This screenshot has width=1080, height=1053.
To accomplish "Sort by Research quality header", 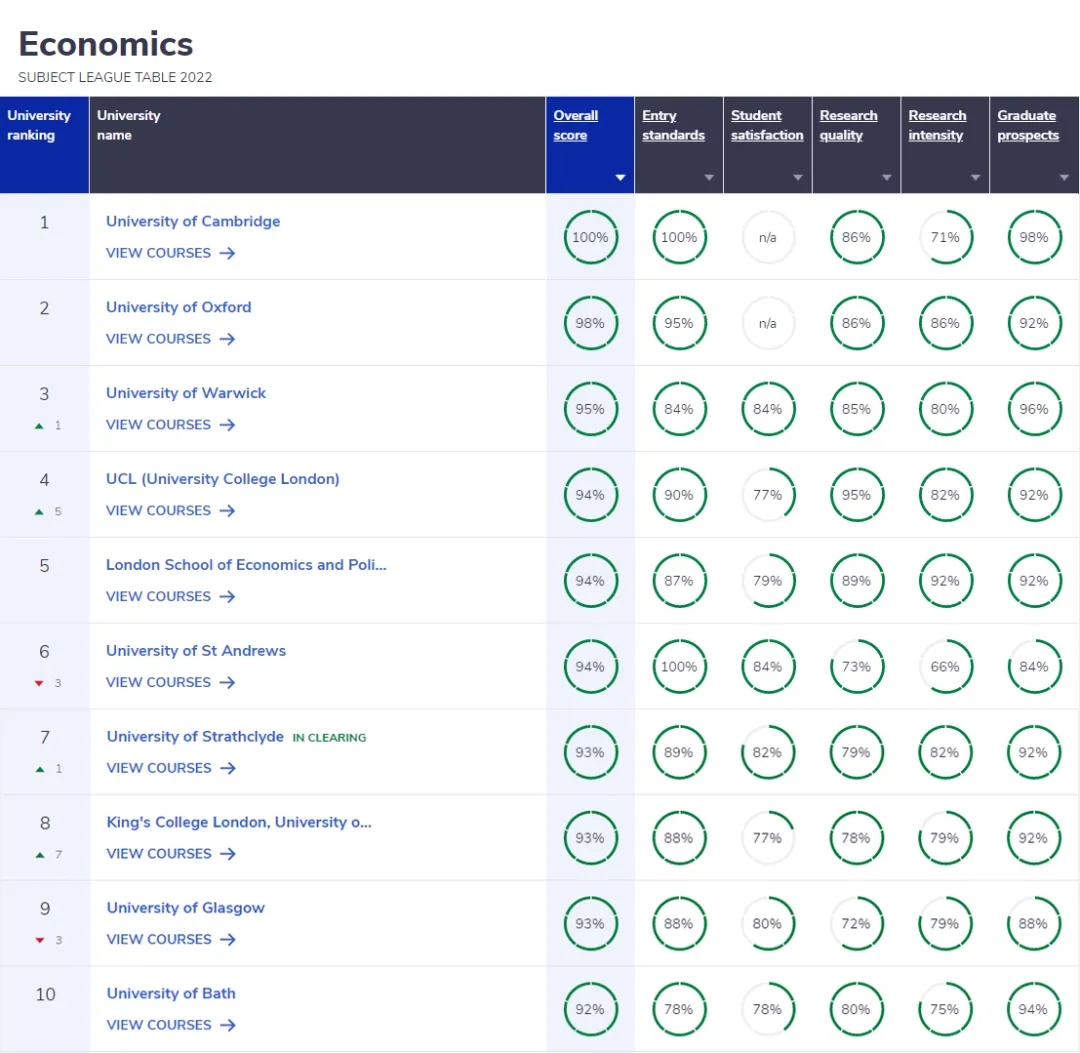I will 848,125.
